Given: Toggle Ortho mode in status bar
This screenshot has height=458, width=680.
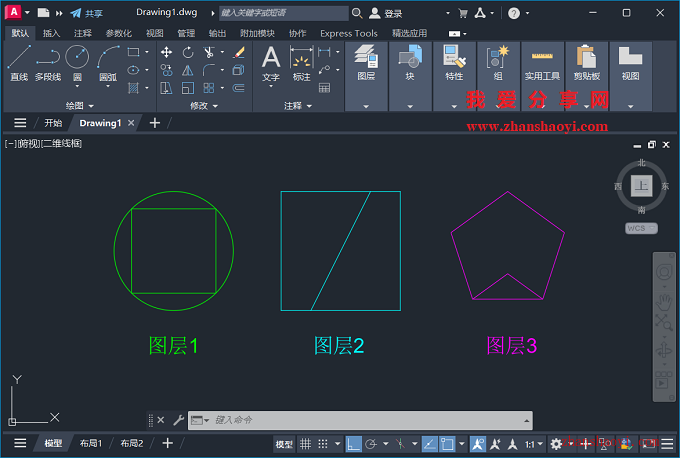Looking at the screenshot, I should 353,444.
